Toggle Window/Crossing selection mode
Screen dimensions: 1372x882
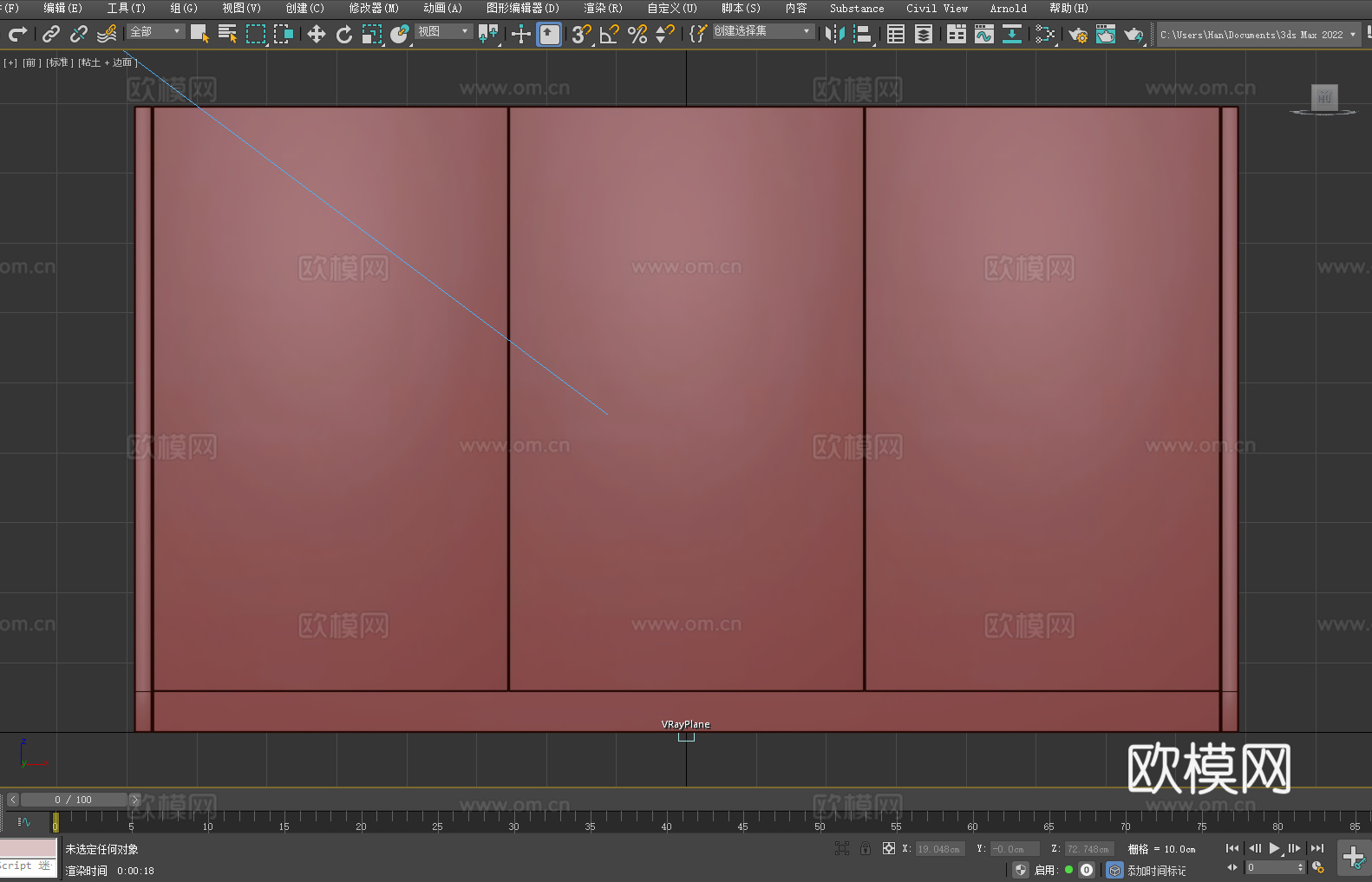click(284, 34)
